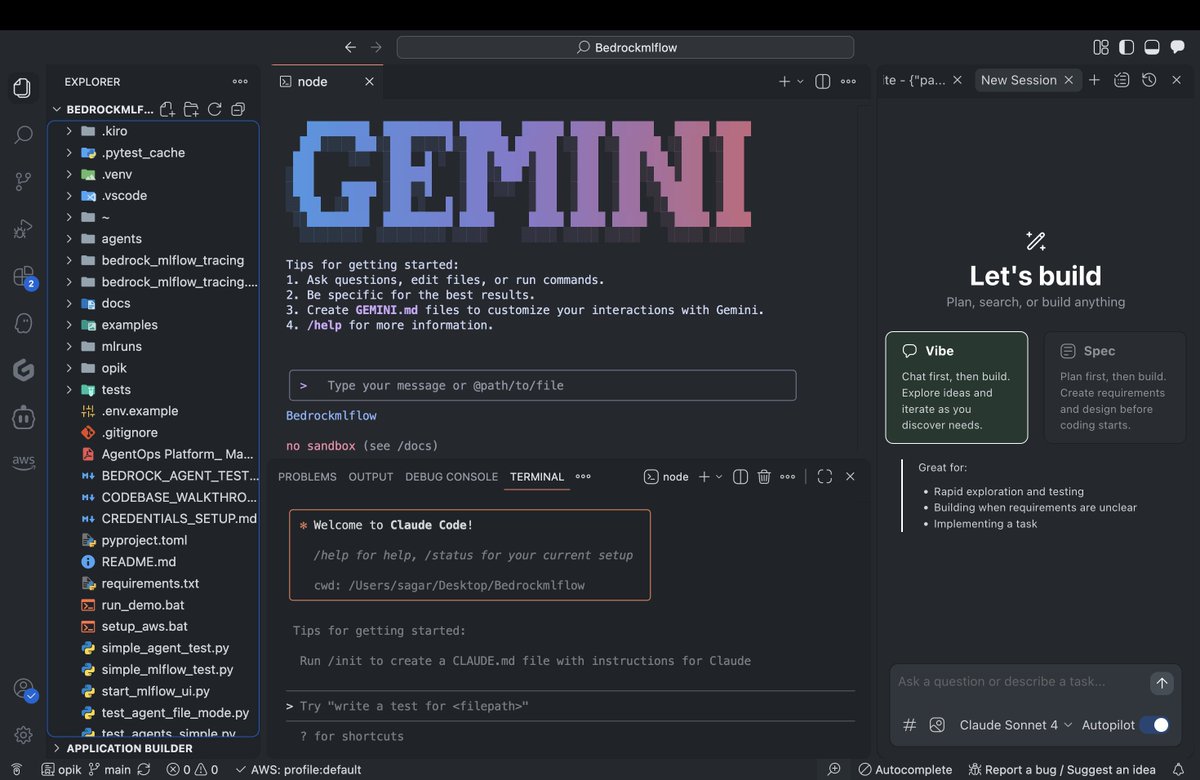The width and height of the screenshot is (1200, 780).
Task: Toggle the bottom panel visibility
Action: [1151, 47]
